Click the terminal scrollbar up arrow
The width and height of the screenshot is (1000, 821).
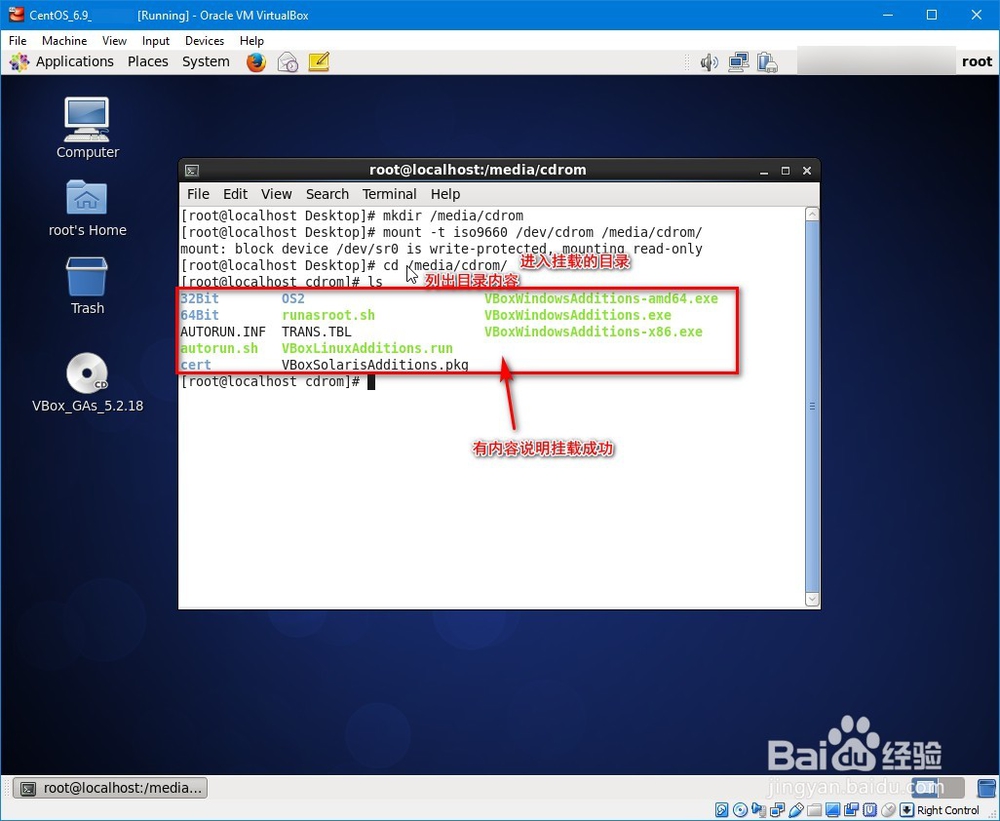coord(812,214)
